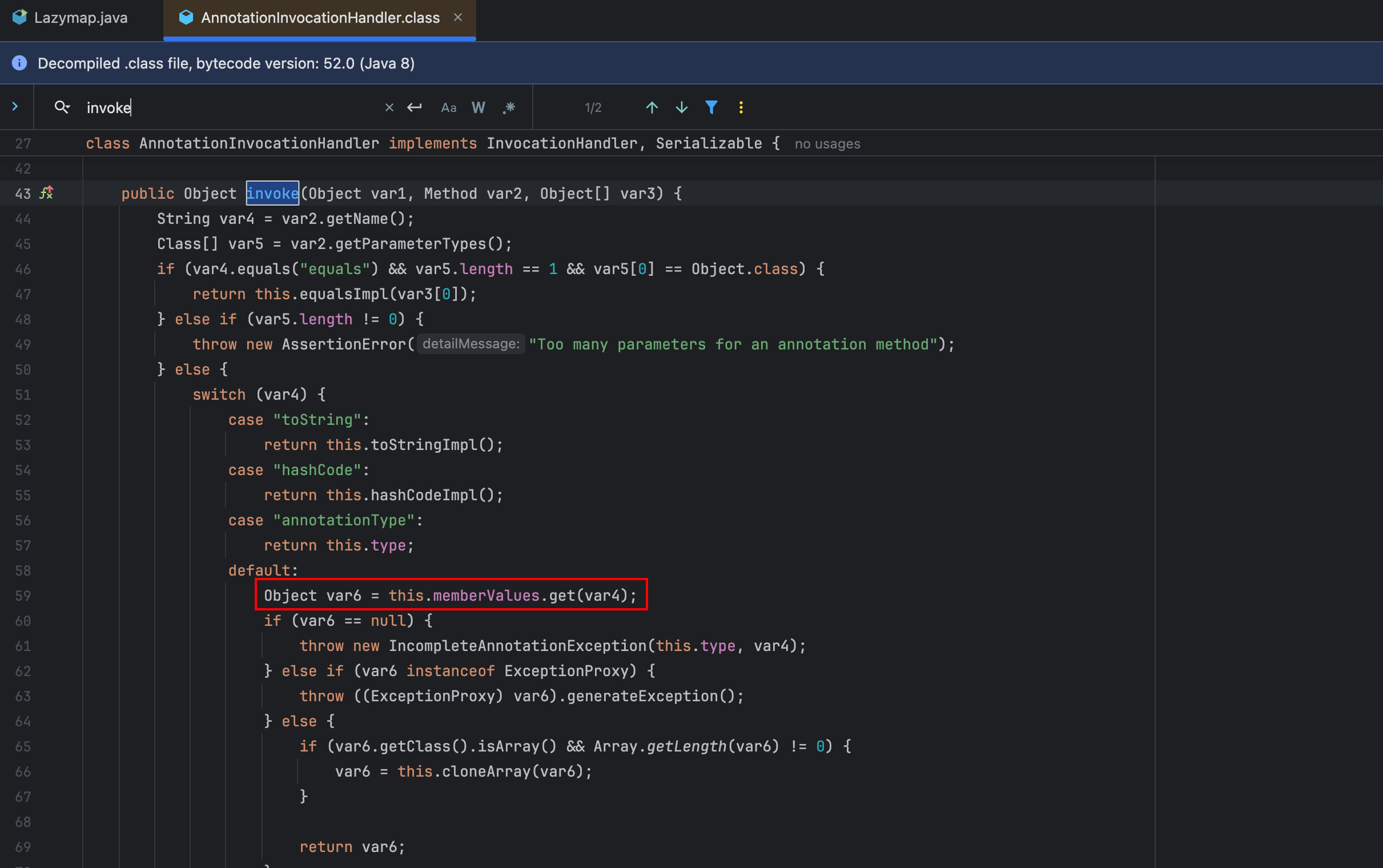Viewport: 1383px width, 868px height.
Task: Click the 'no usages' hint
Action: click(x=827, y=143)
